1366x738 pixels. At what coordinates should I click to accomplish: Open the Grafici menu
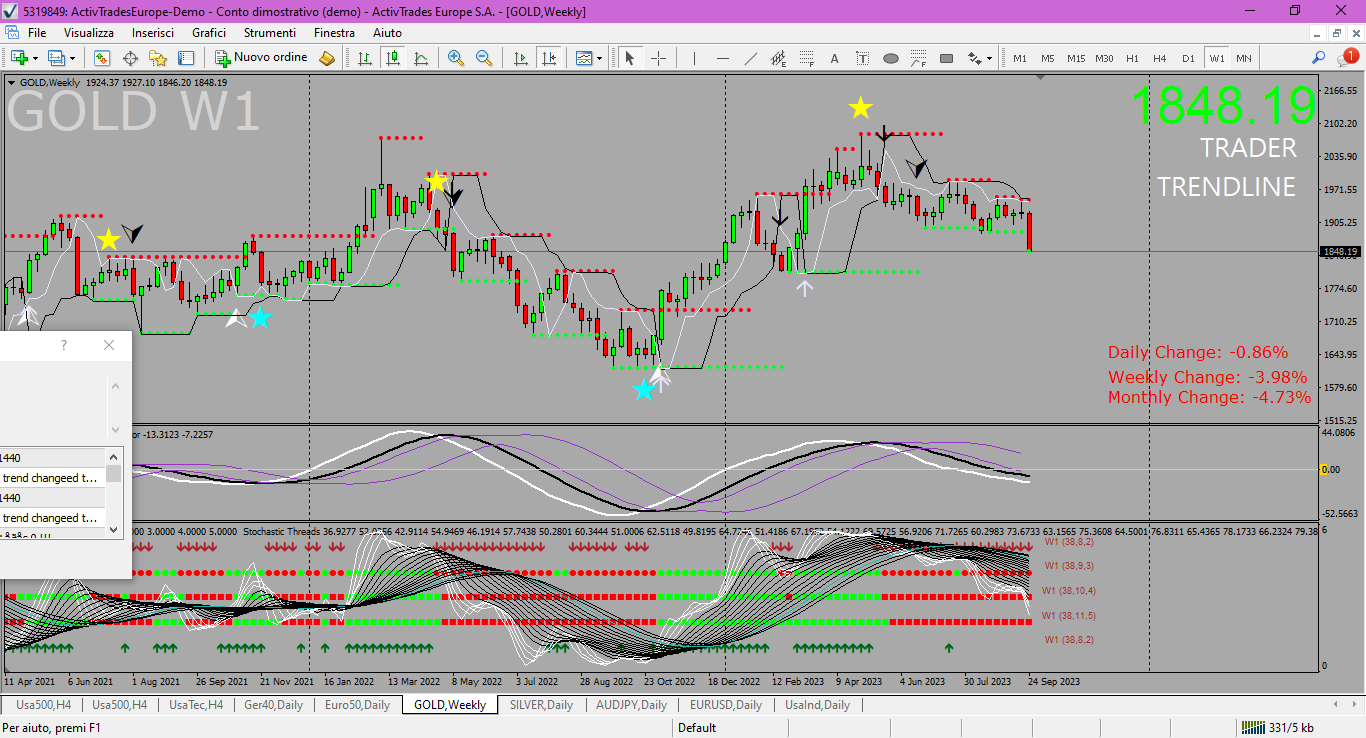coord(209,33)
